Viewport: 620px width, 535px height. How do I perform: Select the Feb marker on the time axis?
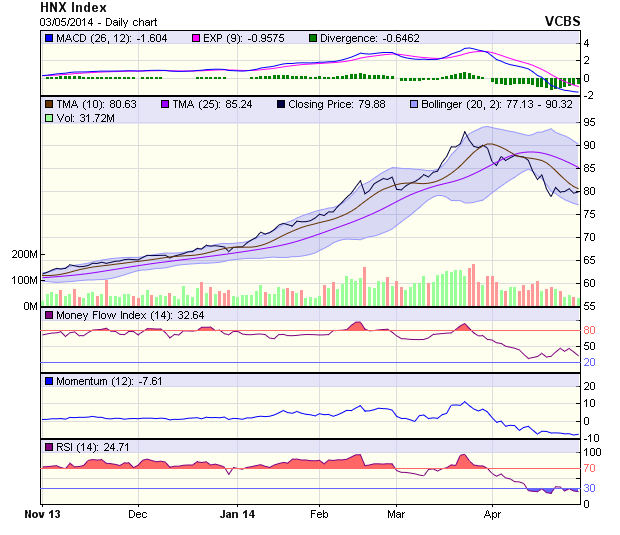click(318, 514)
